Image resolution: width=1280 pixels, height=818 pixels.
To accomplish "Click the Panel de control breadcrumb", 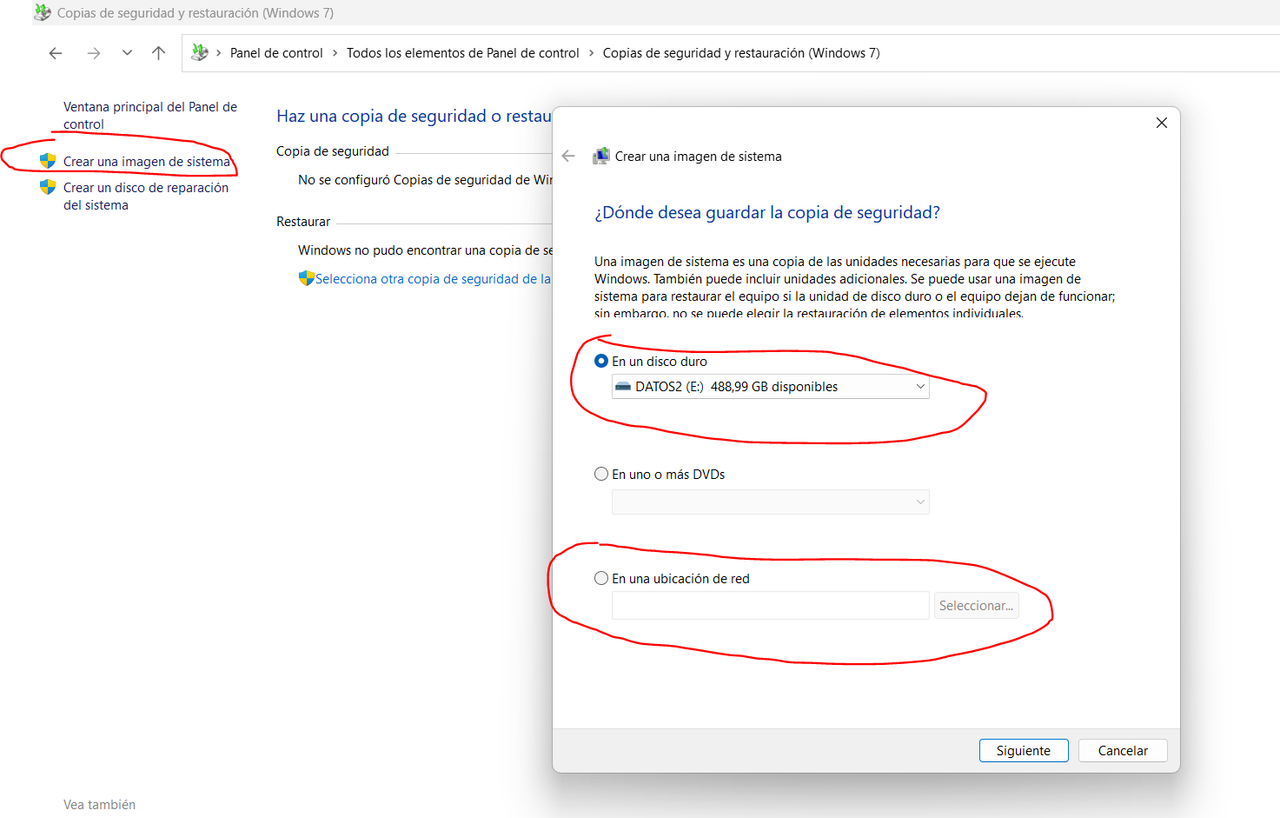I will pos(277,53).
